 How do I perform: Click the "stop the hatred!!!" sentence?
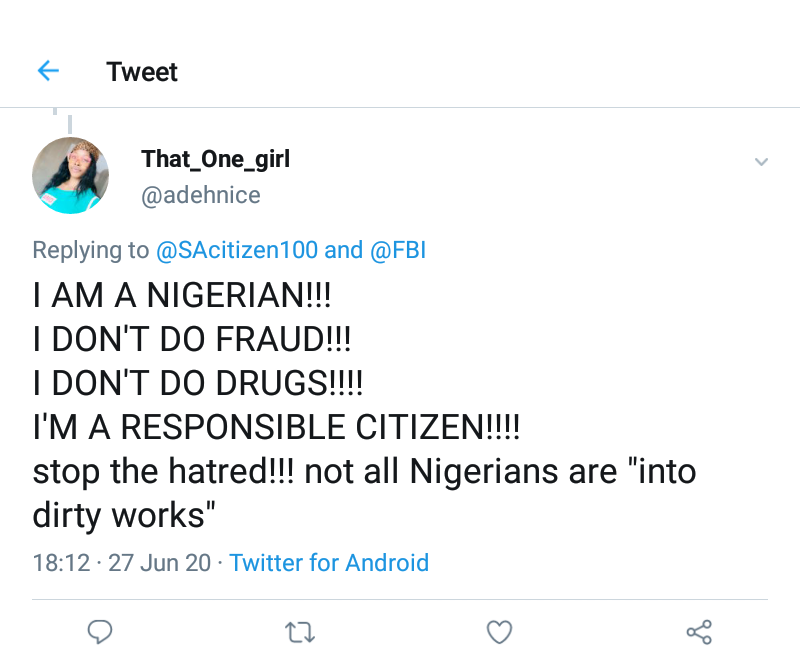click(164, 471)
